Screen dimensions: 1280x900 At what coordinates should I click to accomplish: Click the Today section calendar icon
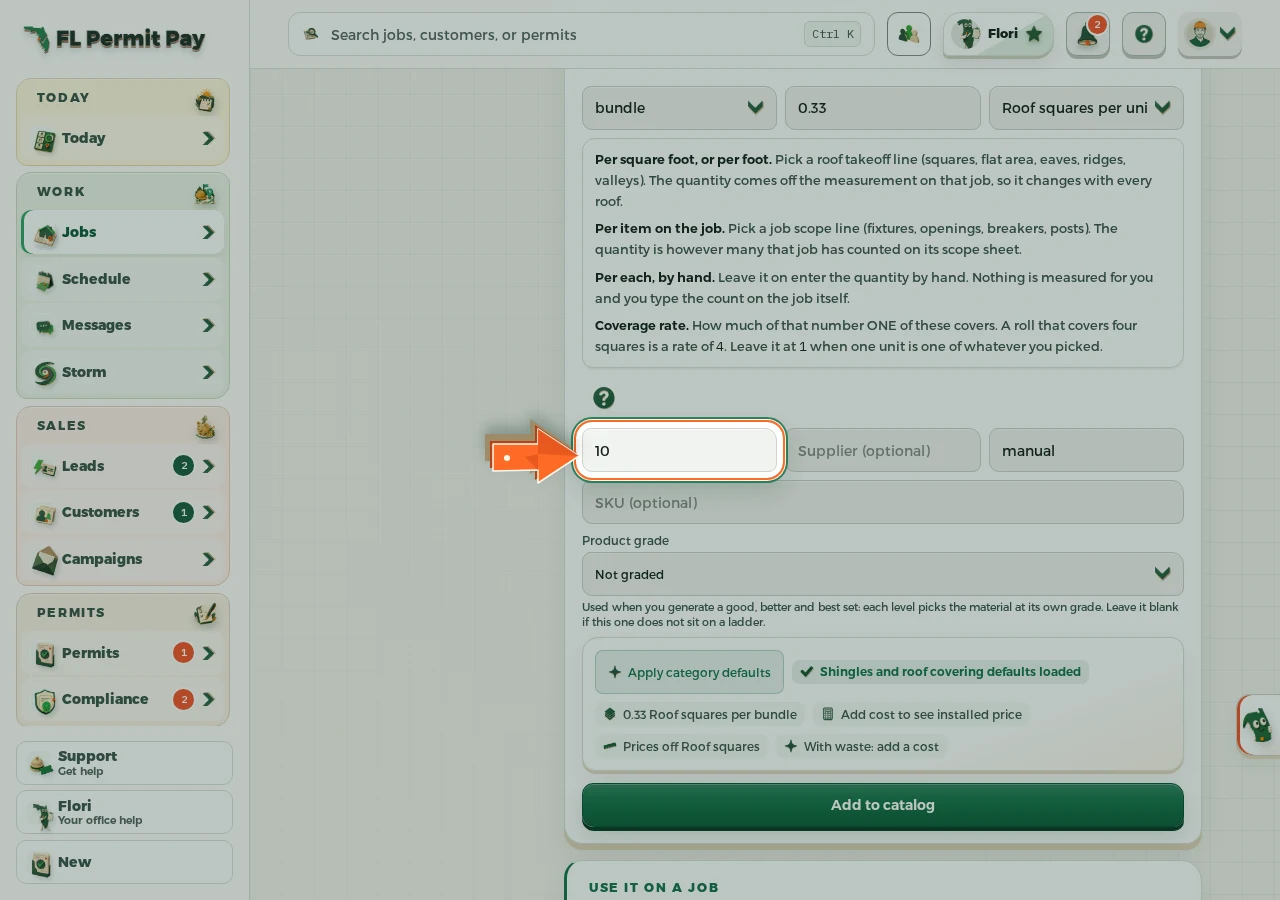205,99
